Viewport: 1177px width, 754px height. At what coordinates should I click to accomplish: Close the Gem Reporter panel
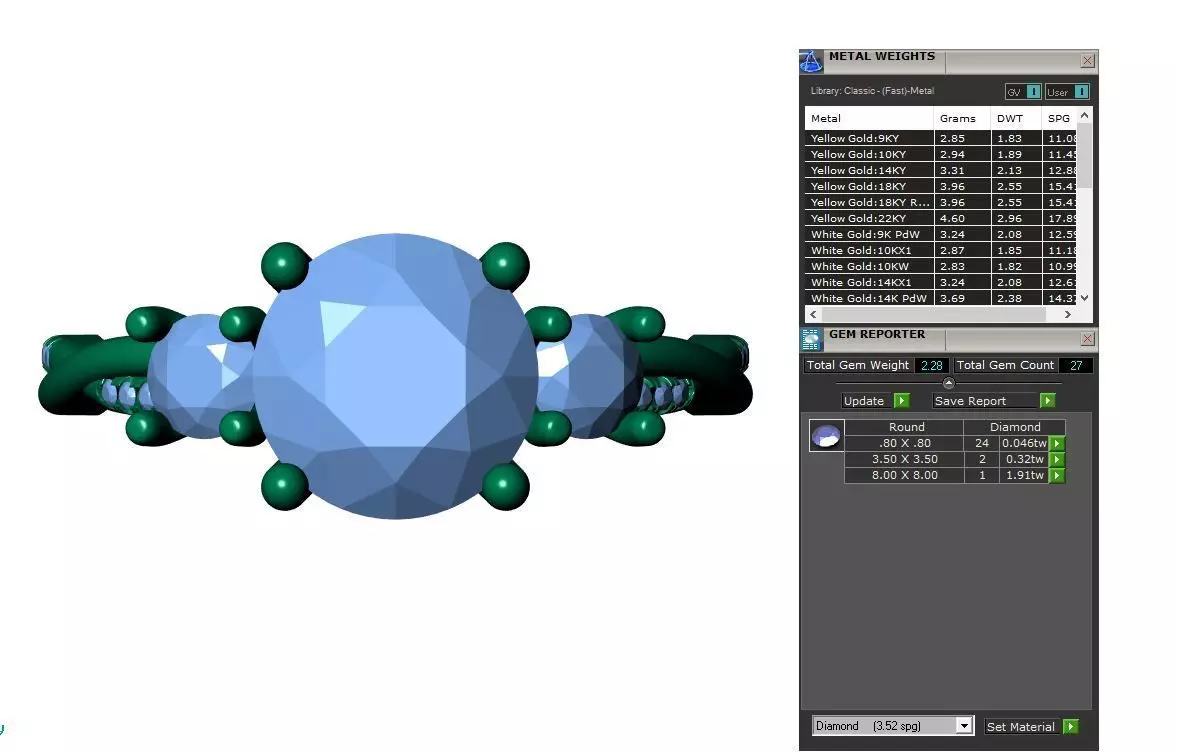pos(1087,339)
